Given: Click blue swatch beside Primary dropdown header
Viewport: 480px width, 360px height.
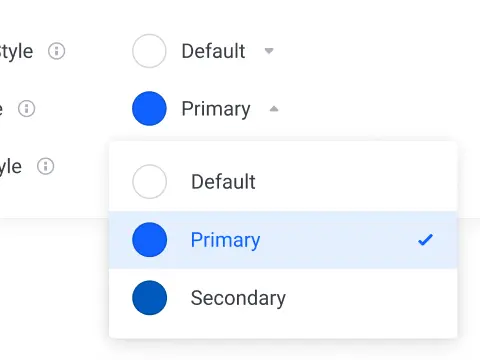Looking at the screenshot, I should pos(149,109).
